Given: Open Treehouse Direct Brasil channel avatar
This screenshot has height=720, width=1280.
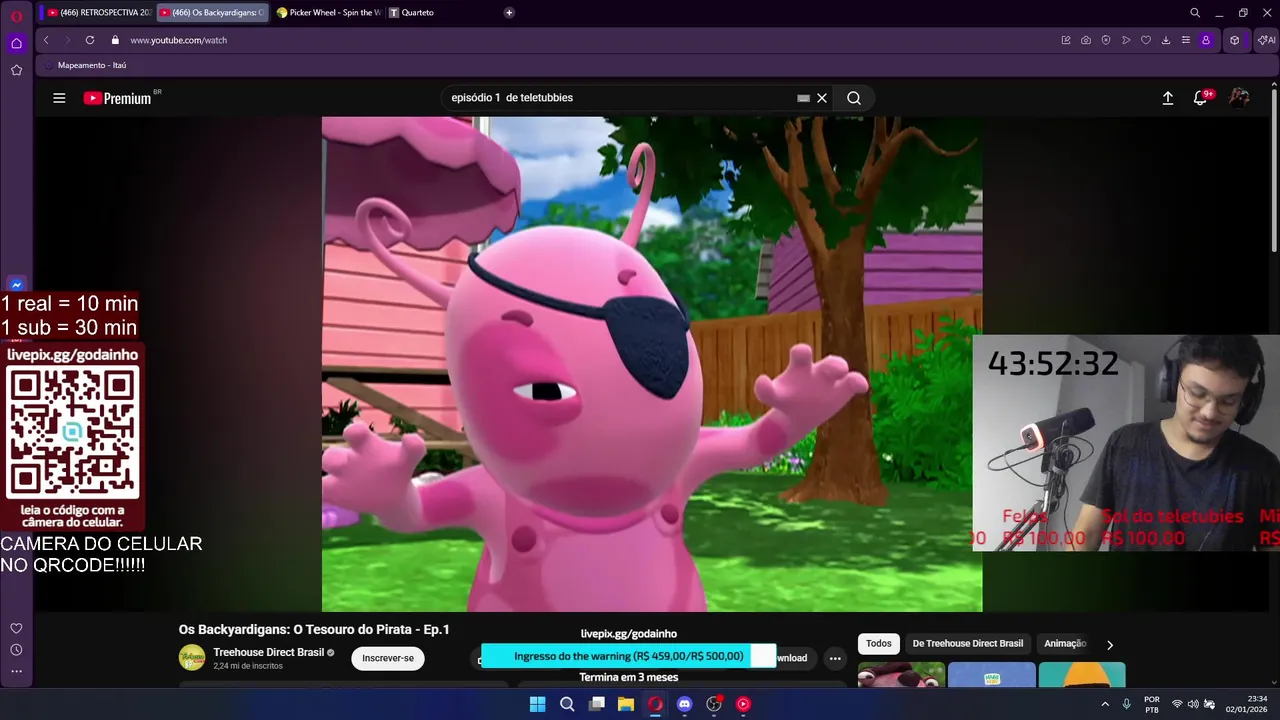Looking at the screenshot, I should (x=192, y=658).
